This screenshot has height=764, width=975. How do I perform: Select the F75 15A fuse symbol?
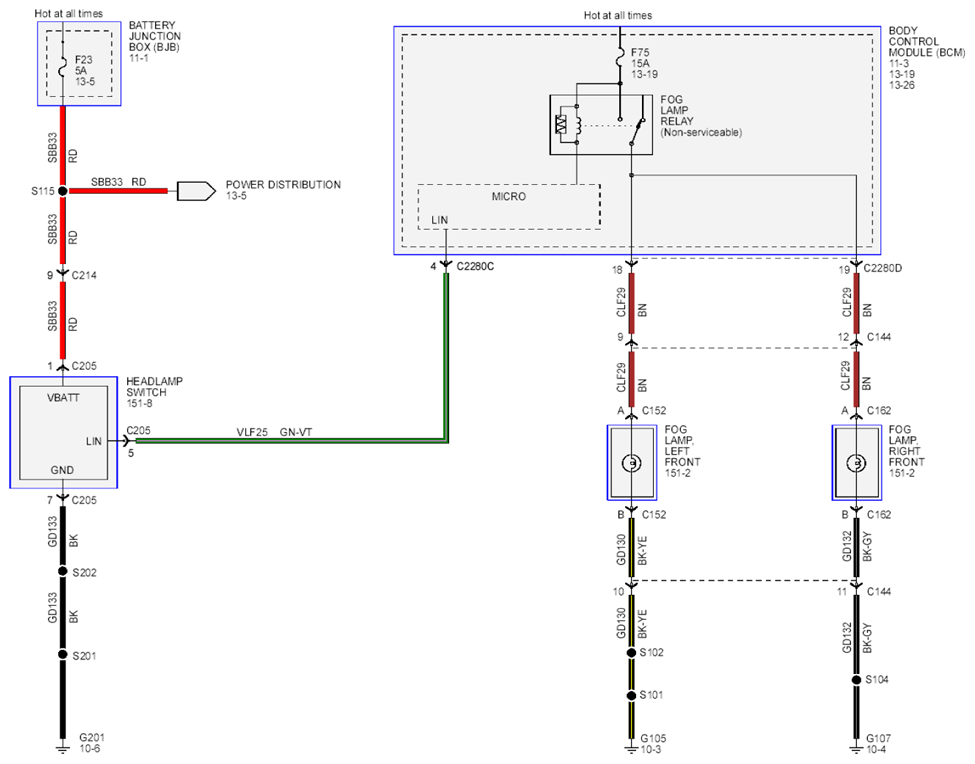pos(620,60)
